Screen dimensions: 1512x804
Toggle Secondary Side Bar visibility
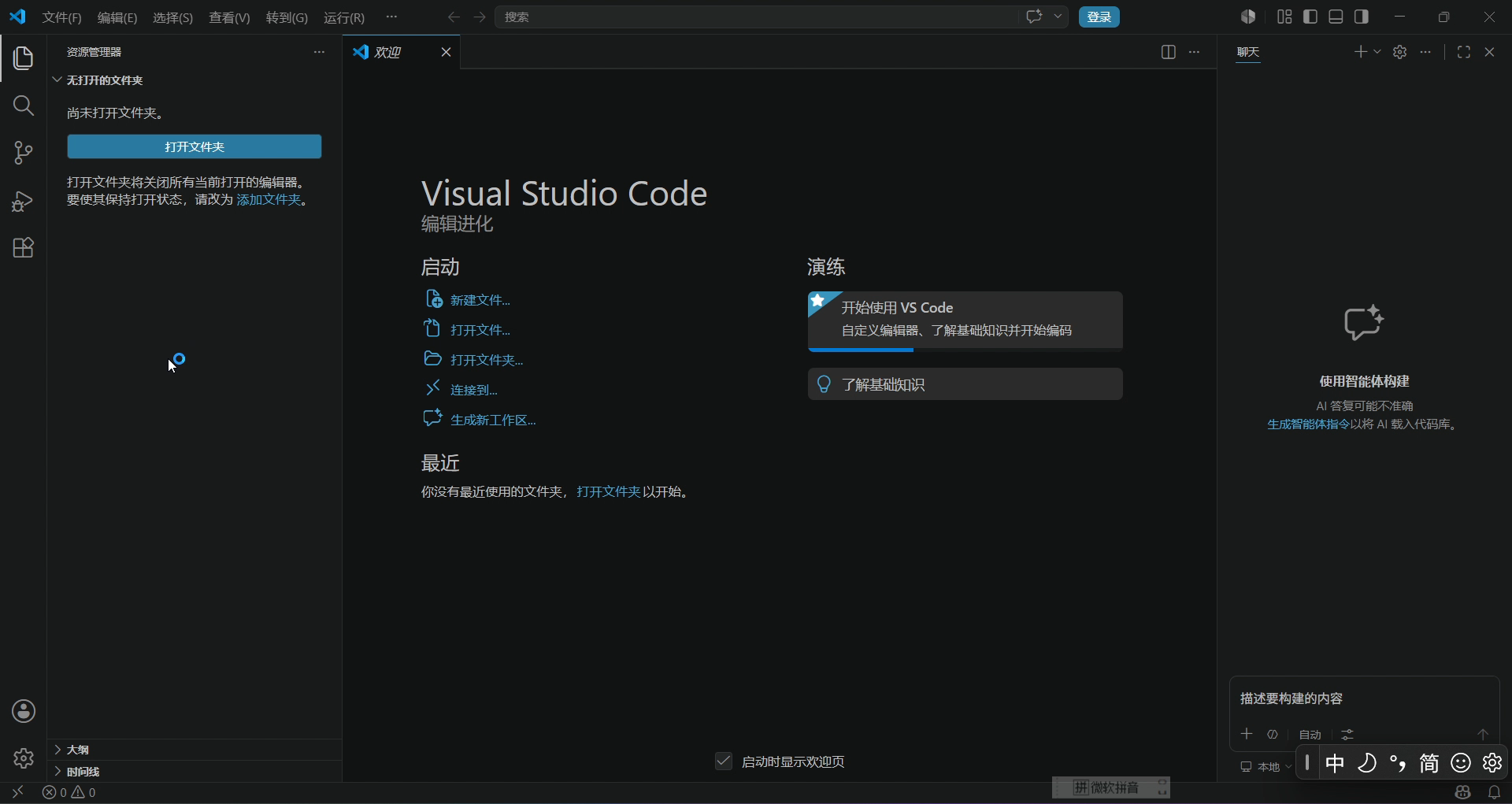(x=1362, y=17)
